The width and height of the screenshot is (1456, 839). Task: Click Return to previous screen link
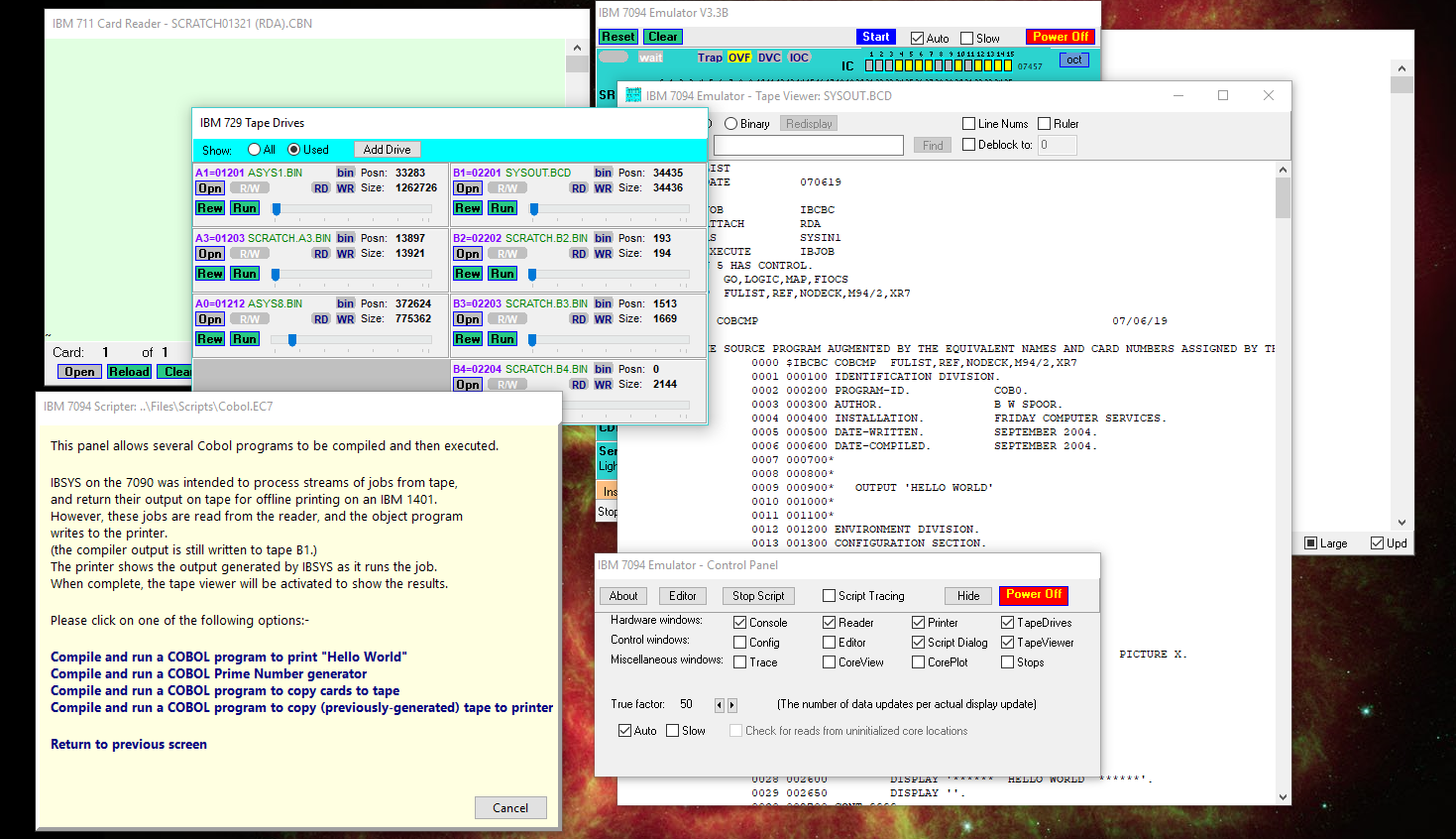pyautogui.click(x=129, y=744)
